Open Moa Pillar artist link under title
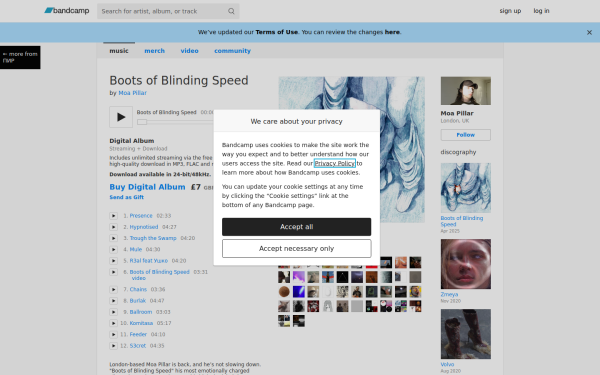 pos(132,93)
